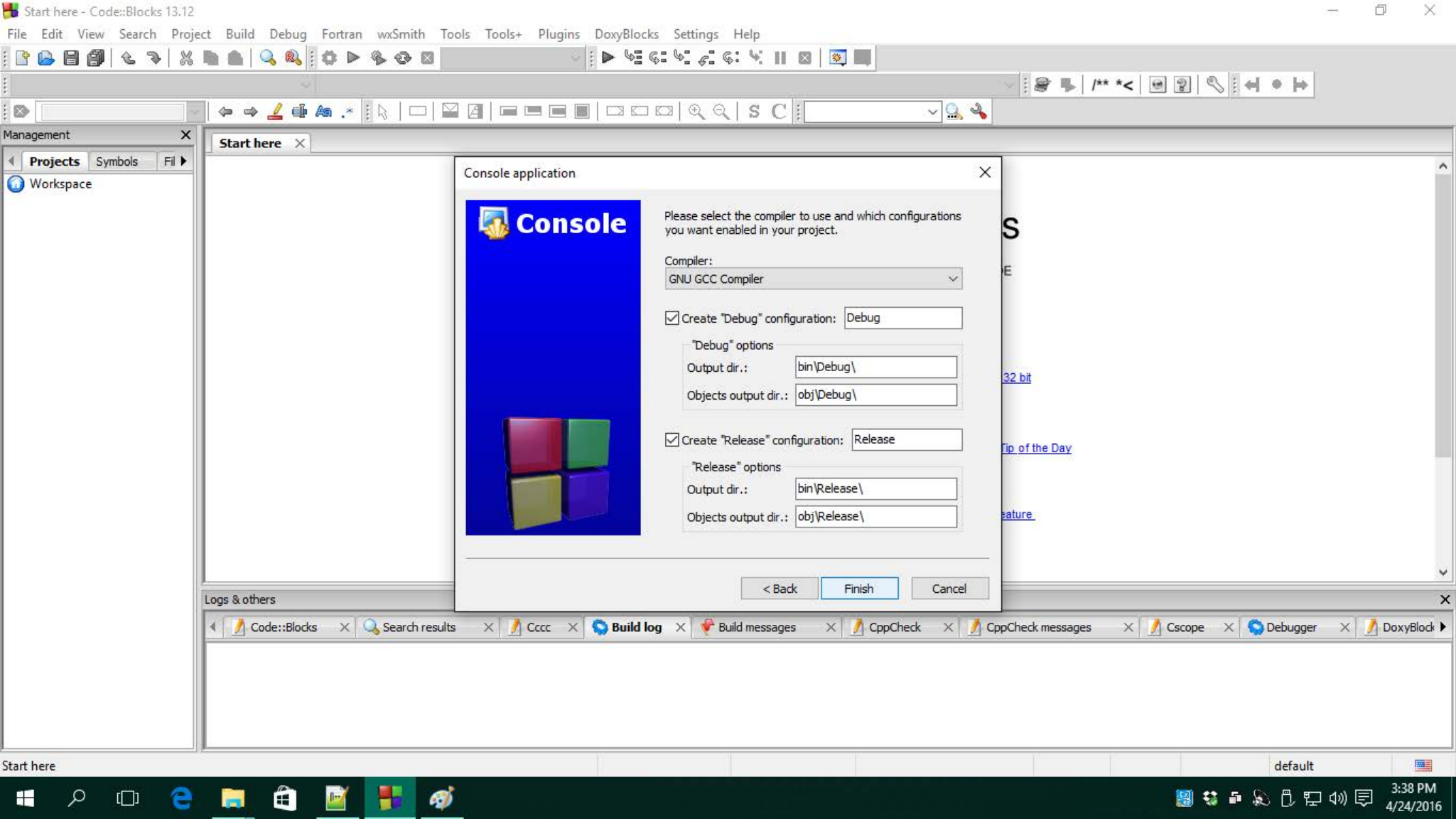Click the Start here page scrollbar

click(x=1442, y=313)
